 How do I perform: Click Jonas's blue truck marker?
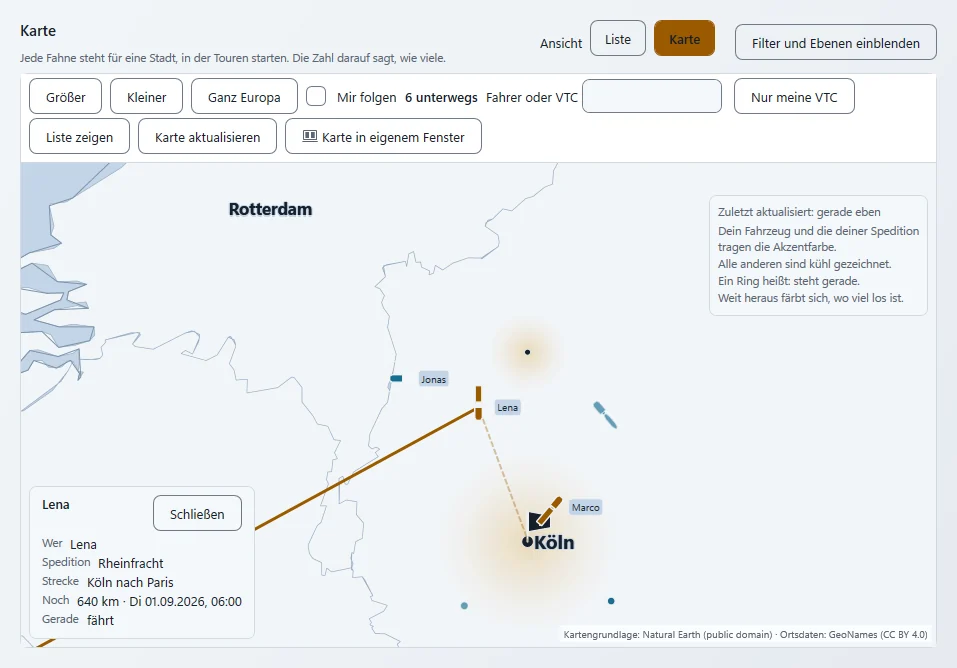[x=396, y=379]
